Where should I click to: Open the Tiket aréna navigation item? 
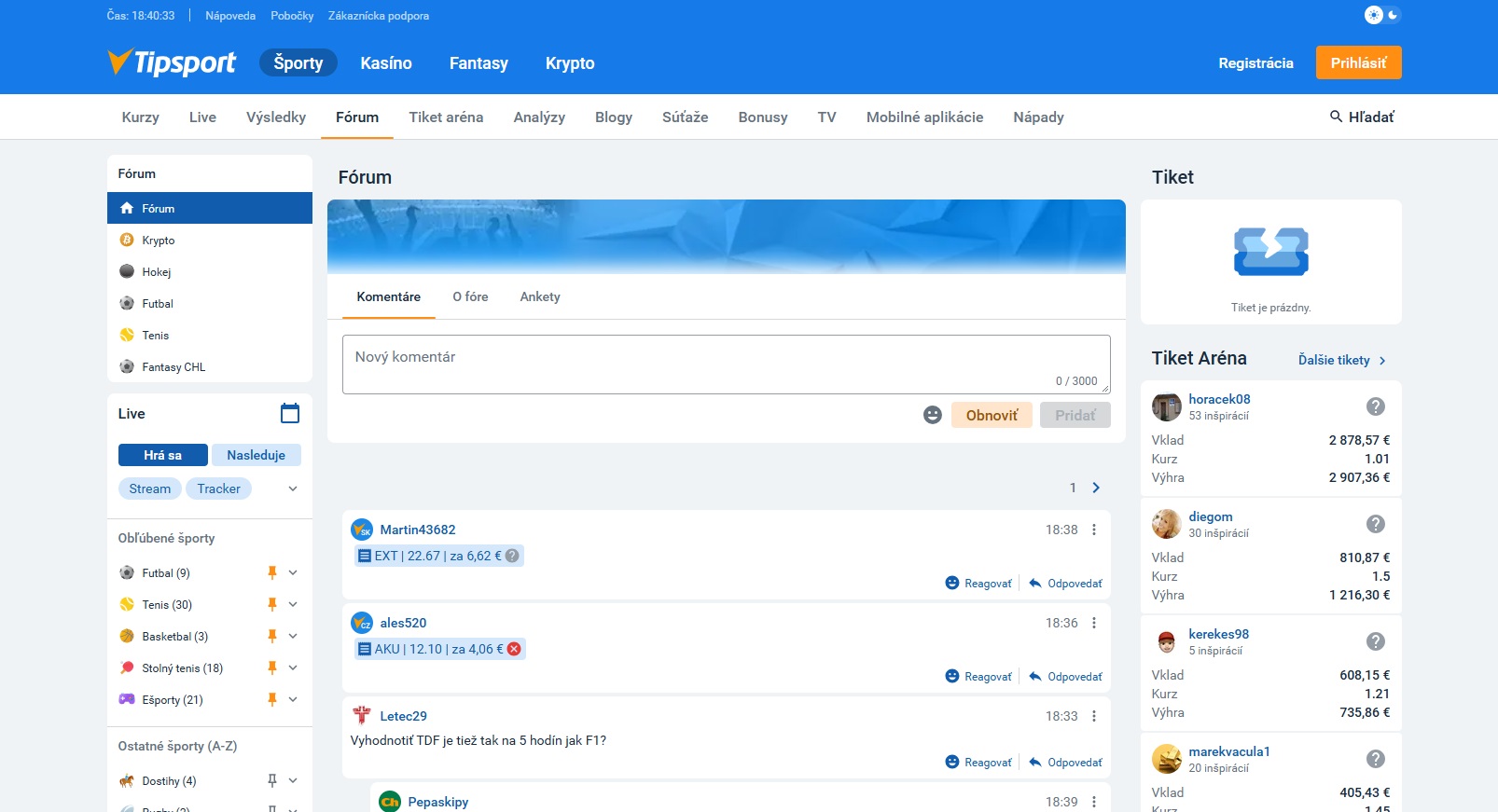[x=446, y=117]
